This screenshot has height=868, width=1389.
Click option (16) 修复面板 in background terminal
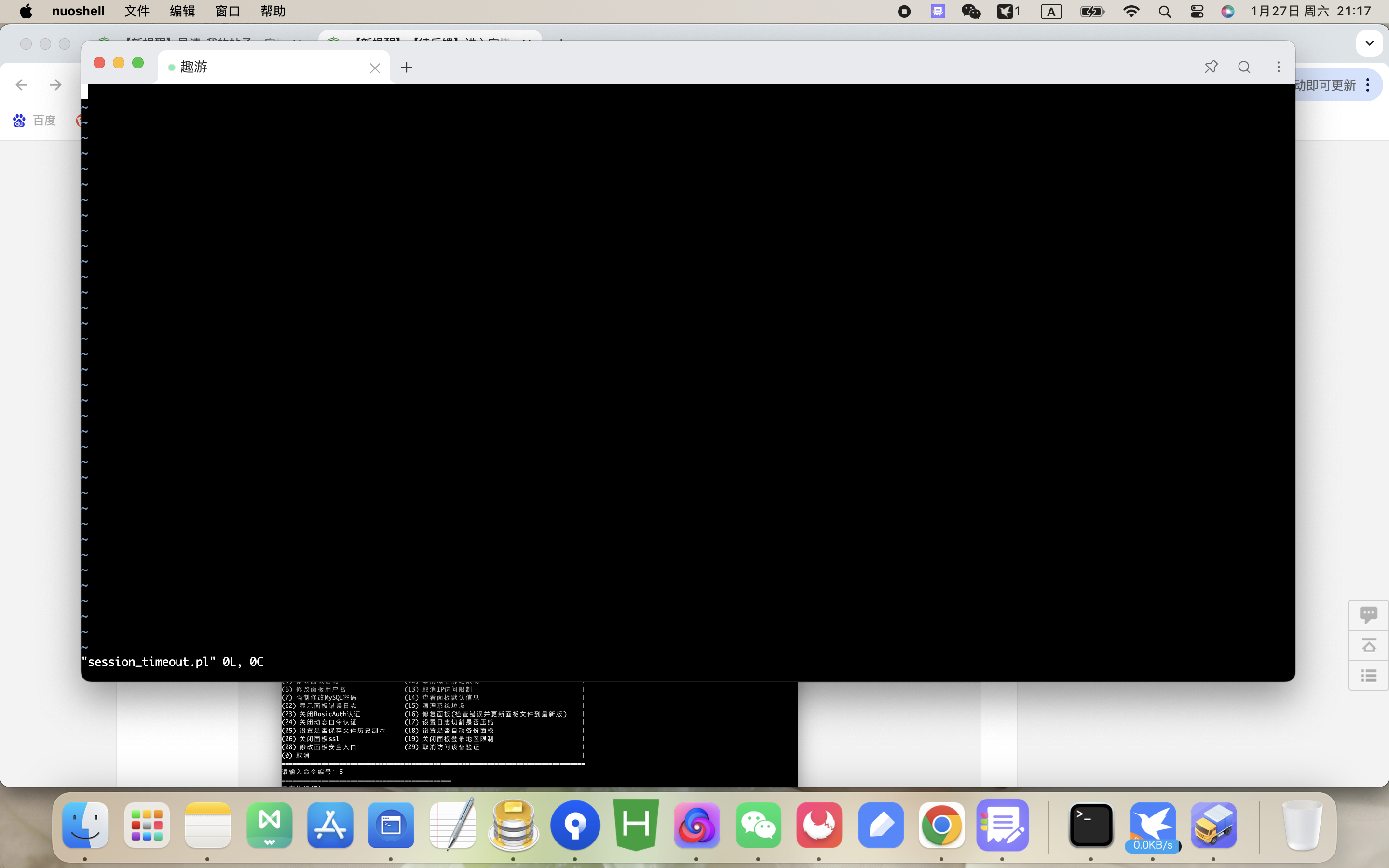[486, 714]
